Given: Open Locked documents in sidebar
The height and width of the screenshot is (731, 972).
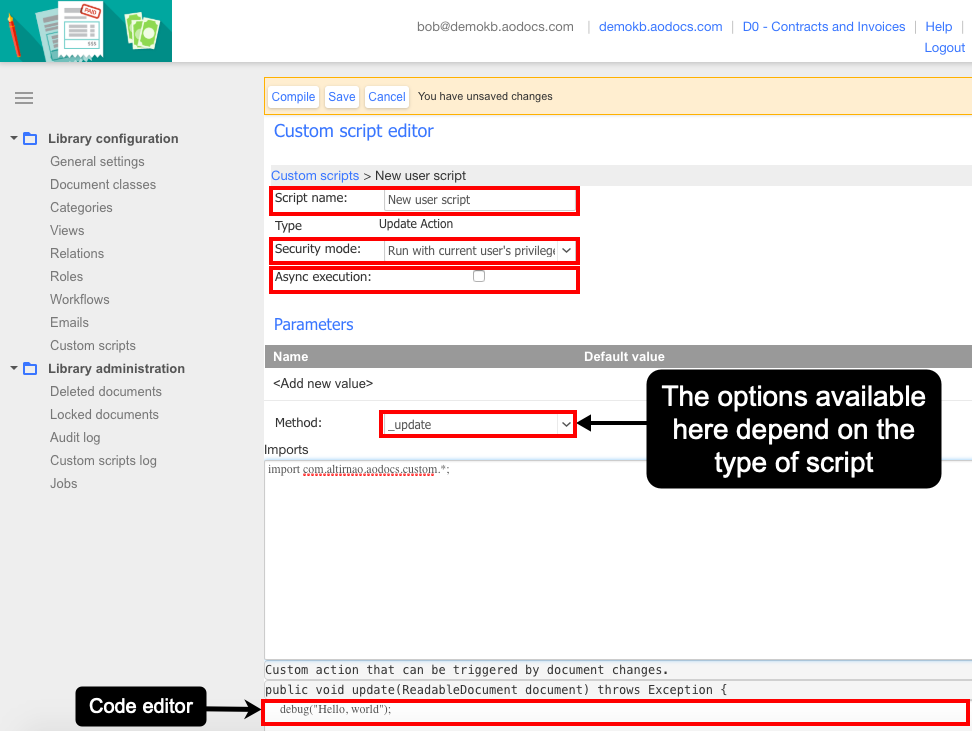Looking at the screenshot, I should tap(104, 414).
